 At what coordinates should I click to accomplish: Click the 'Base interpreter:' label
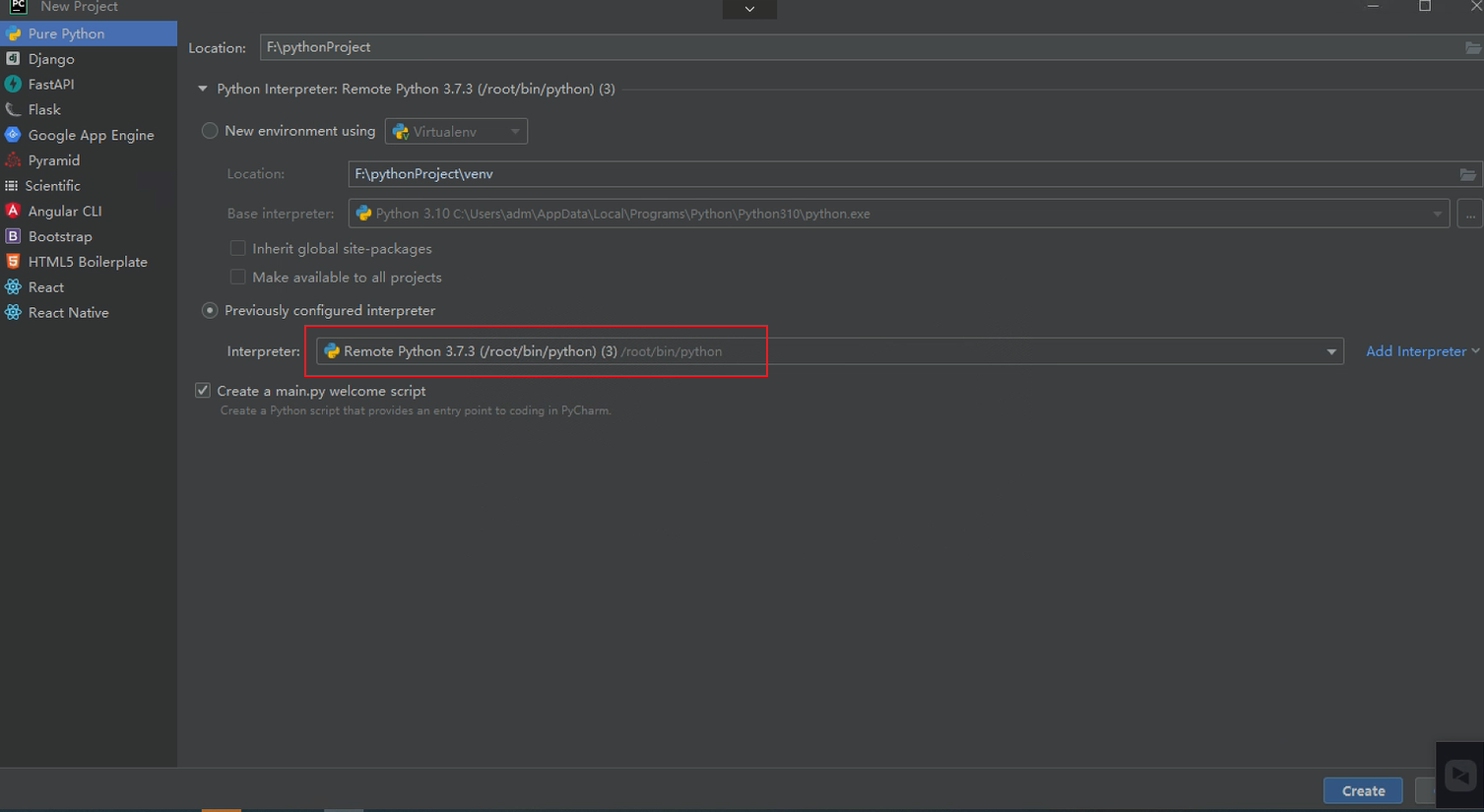[281, 214]
